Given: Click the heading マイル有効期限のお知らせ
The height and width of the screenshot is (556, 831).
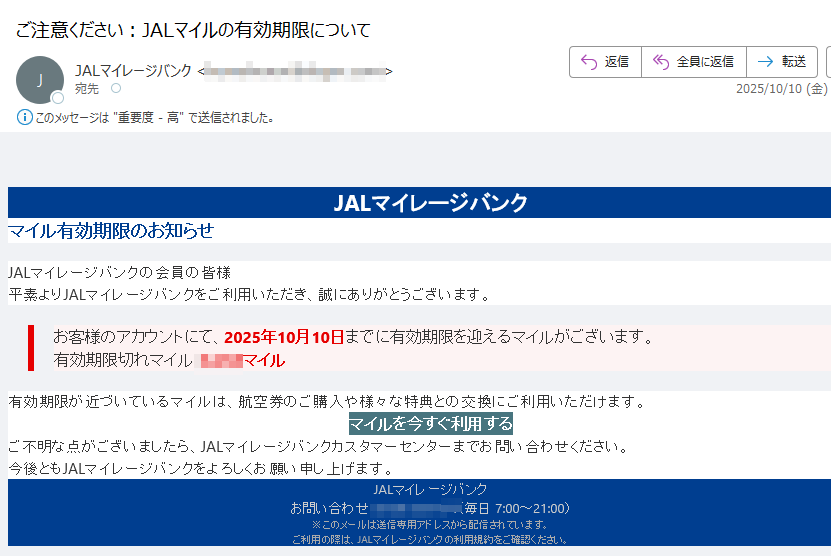Looking at the screenshot, I should click(x=111, y=231).
